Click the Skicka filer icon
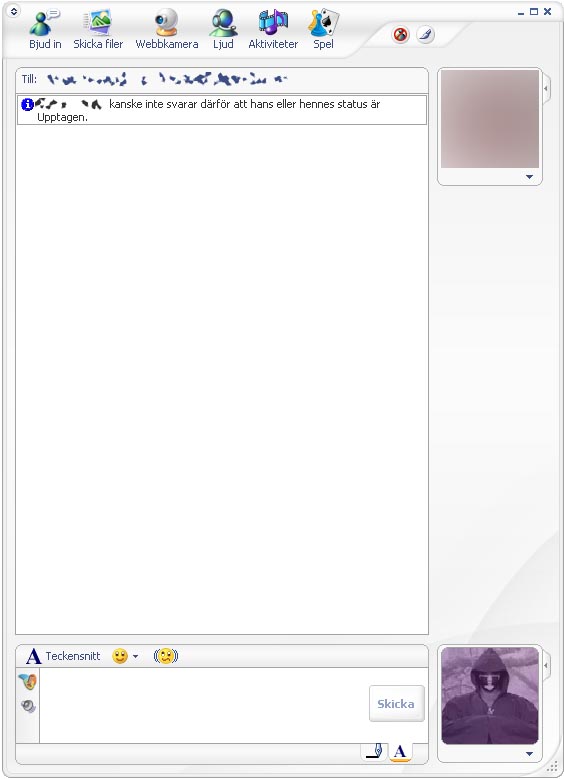The image size is (564, 779). tap(98, 30)
